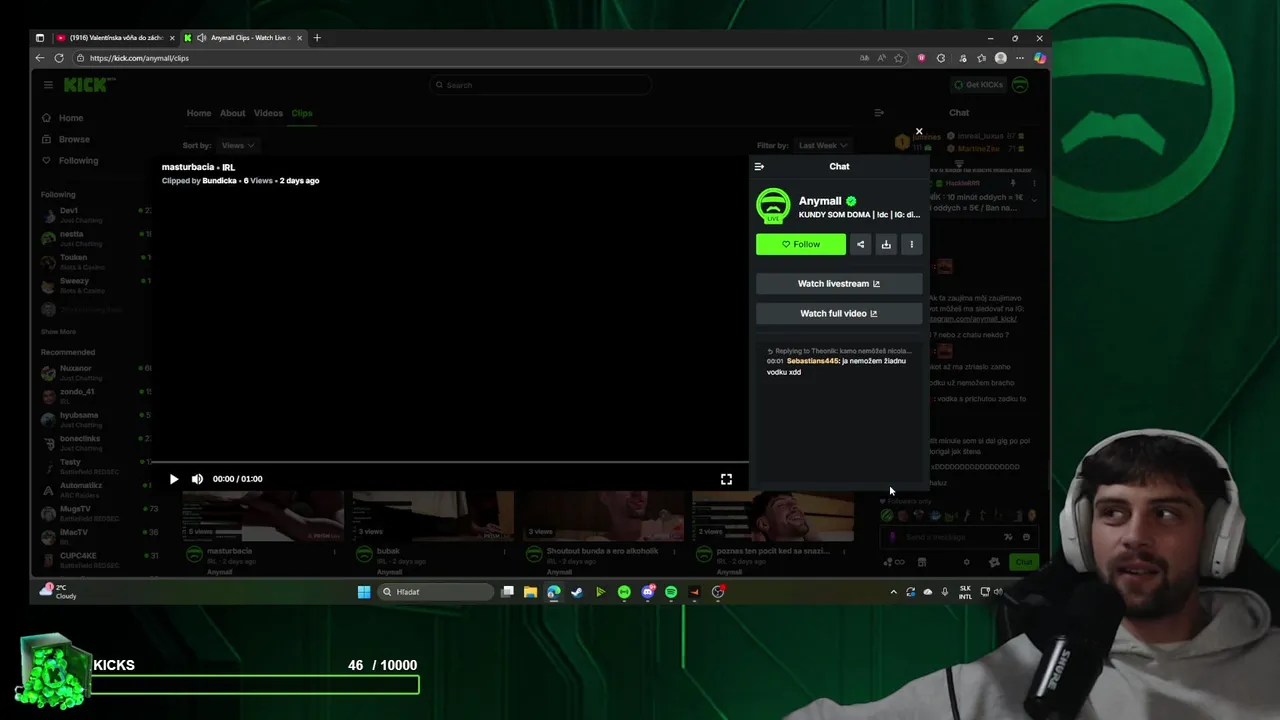1280x720 pixels.
Task: Go back in the browser
Action: coord(40,58)
